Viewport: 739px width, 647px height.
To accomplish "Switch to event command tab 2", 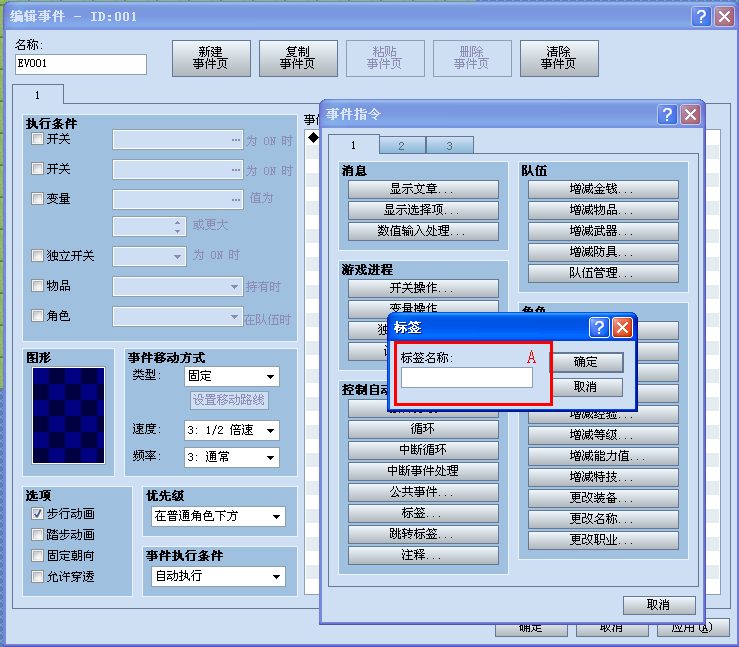I will (x=402, y=146).
